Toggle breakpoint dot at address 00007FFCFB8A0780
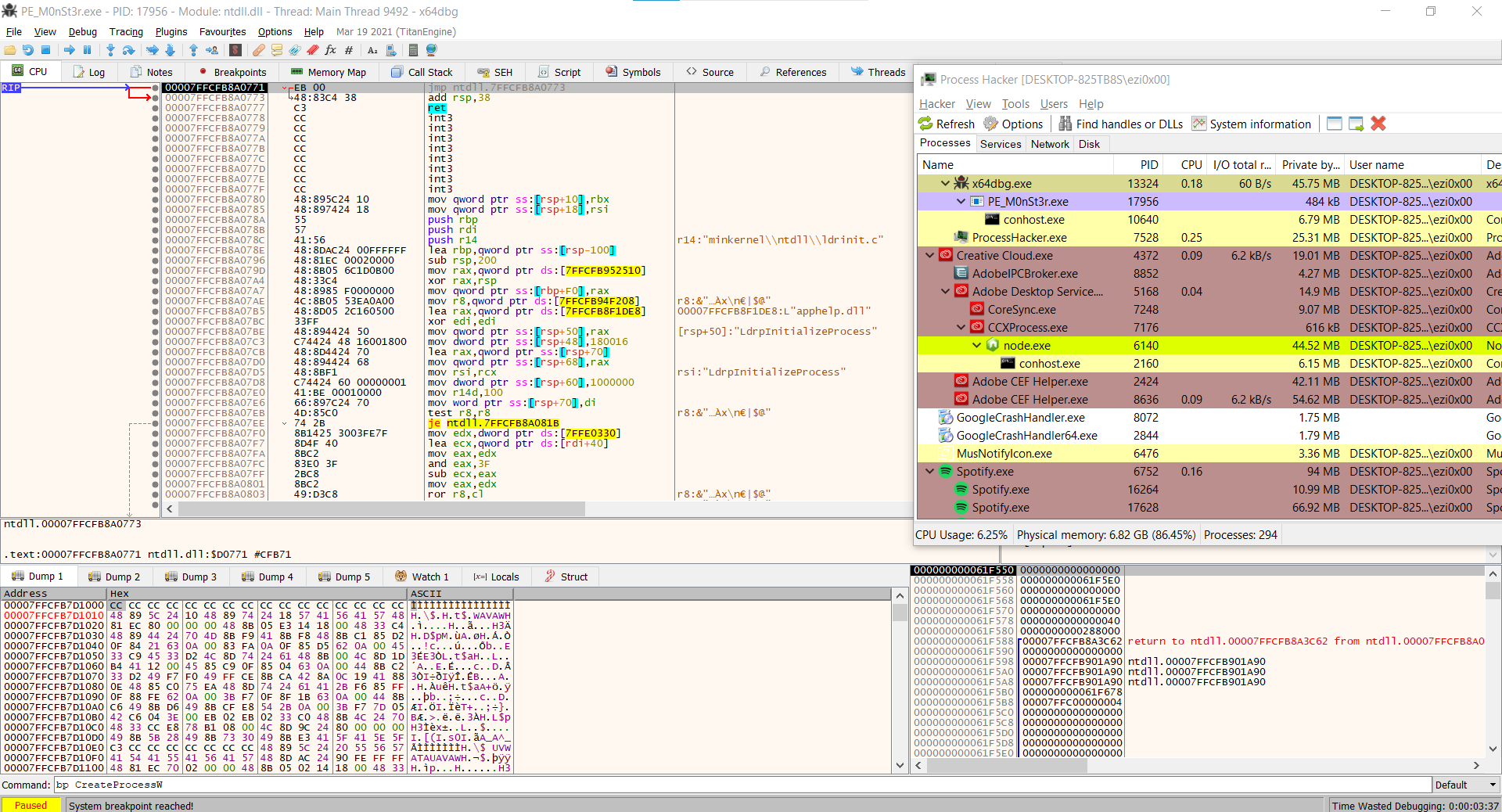 (x=155, y=199)
